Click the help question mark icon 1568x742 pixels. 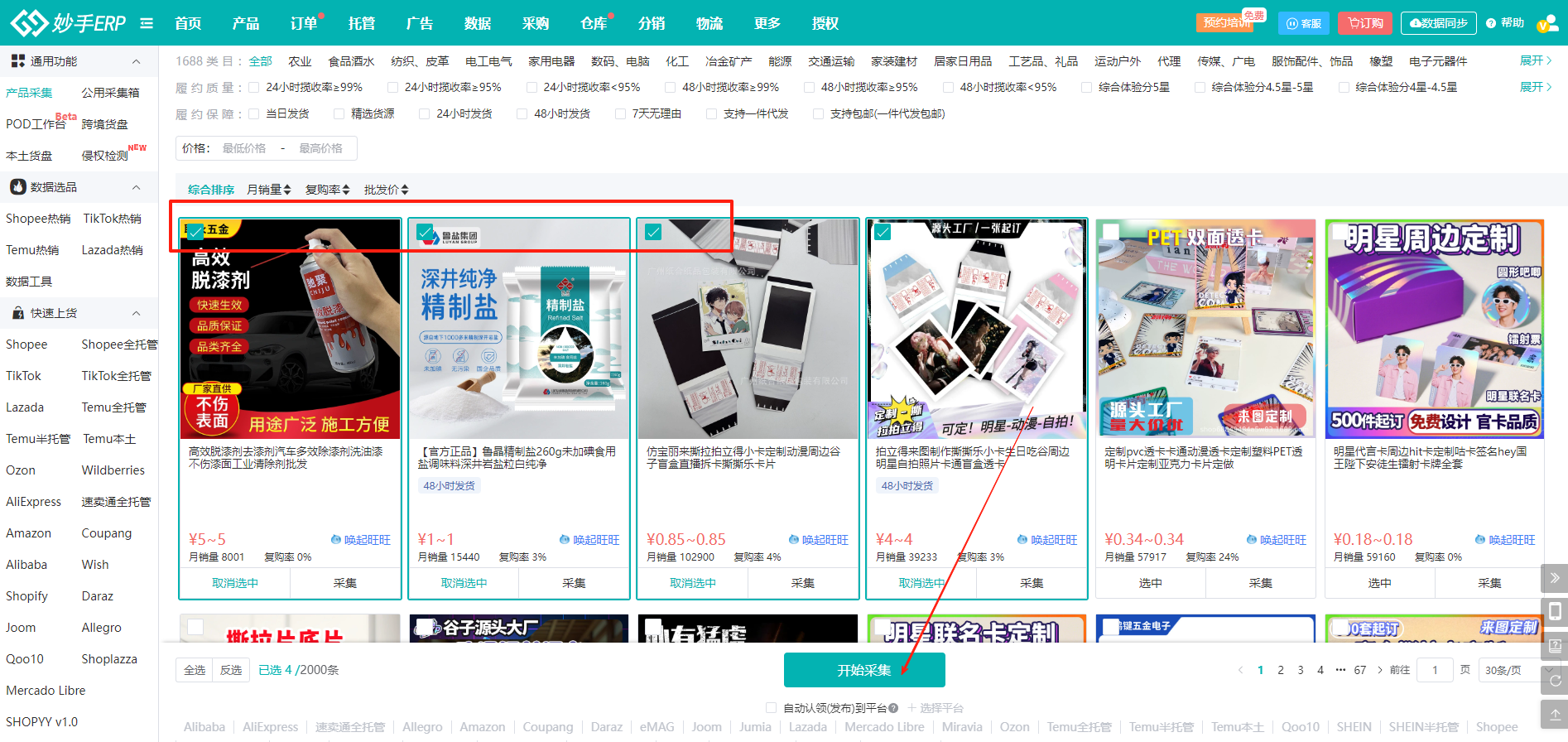(1491, 23)
